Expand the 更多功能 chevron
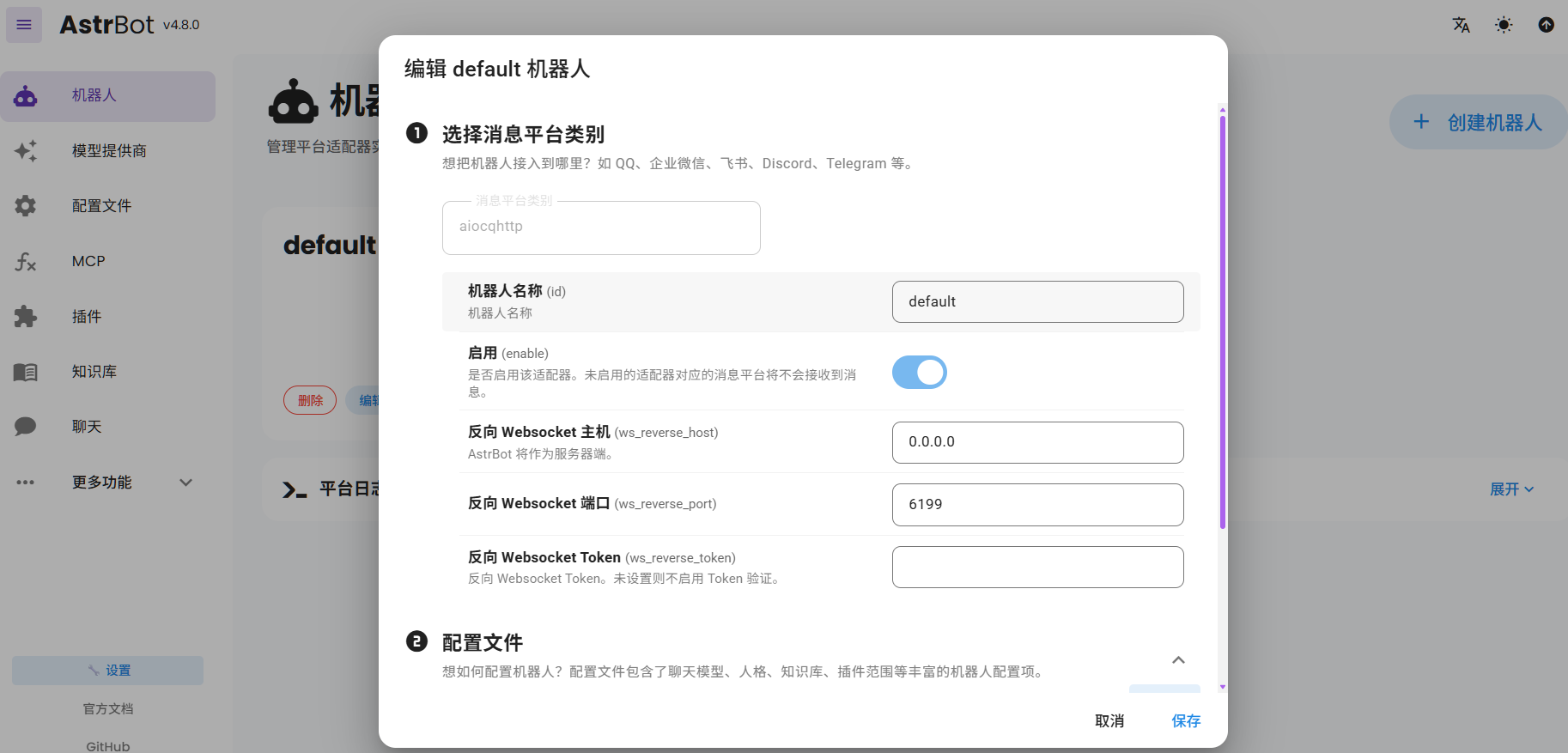This screenshot has width=1568, height=753. click(185, 483)
